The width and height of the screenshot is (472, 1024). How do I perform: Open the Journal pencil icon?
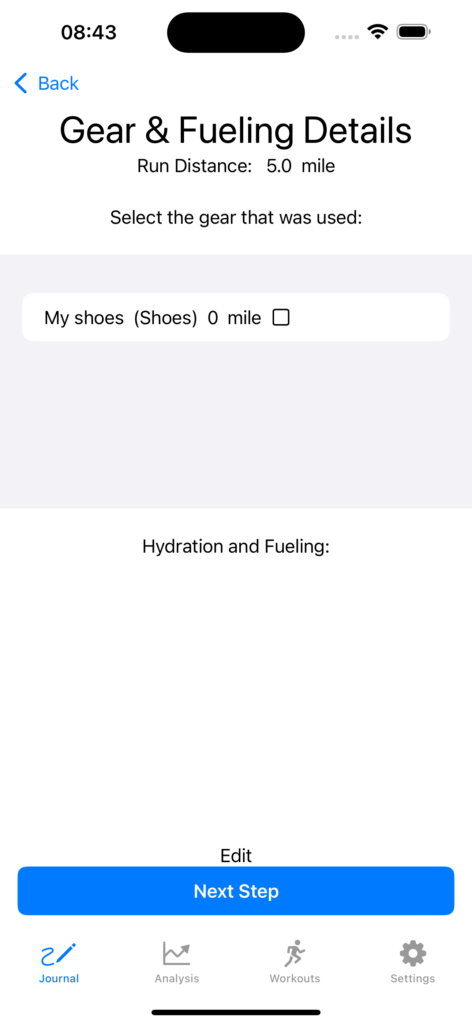pyautogui.click(x=59, y=954)
